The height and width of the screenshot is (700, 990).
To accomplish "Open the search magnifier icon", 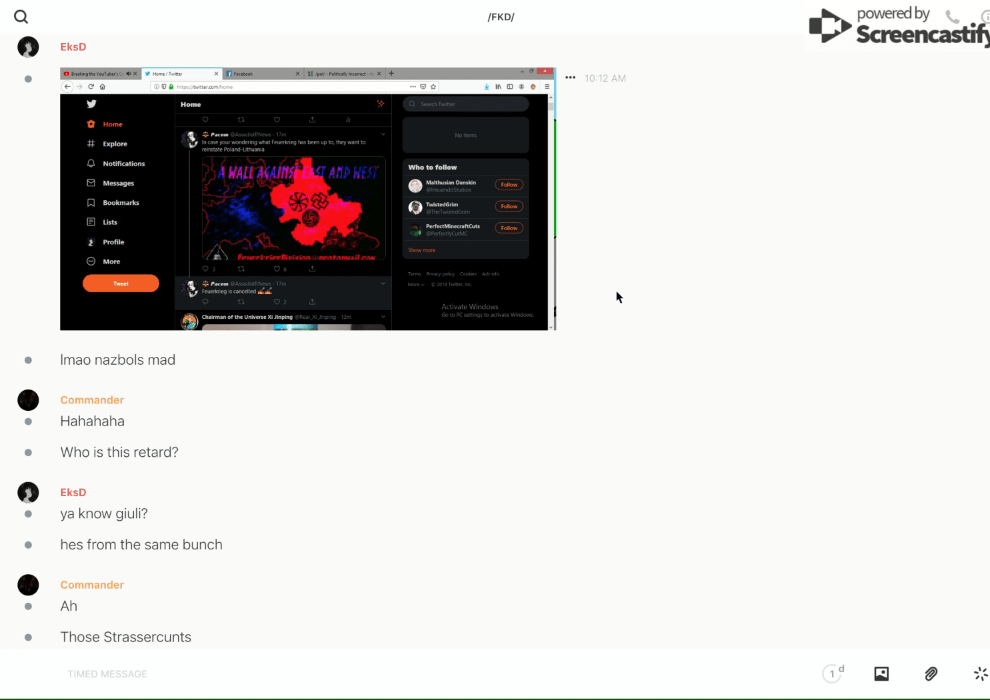I will click(21, 17).
